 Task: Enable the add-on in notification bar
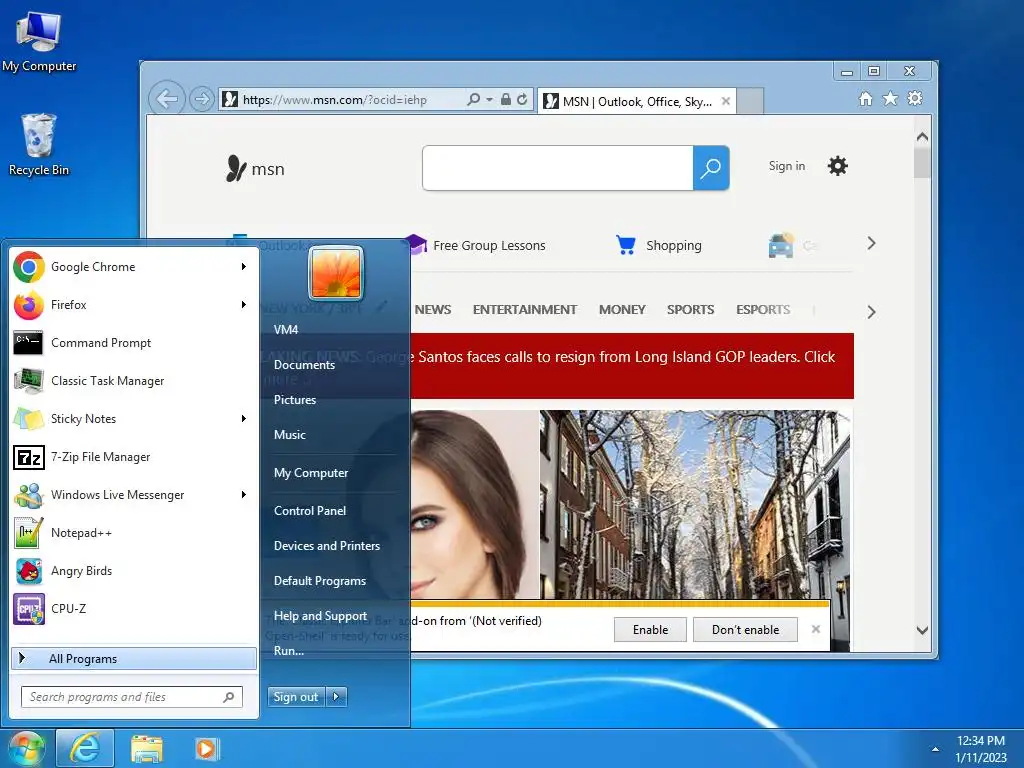[650, 630]
